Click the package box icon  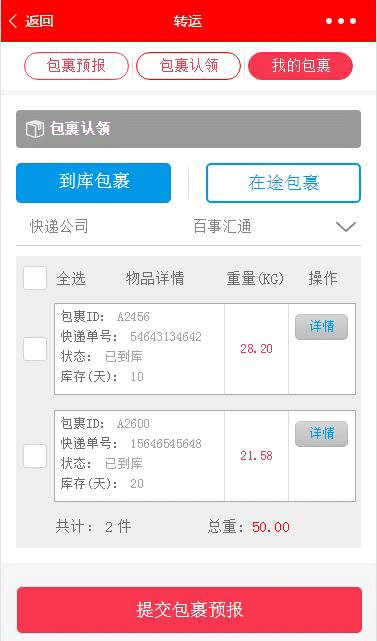click(x=35, y=129)
